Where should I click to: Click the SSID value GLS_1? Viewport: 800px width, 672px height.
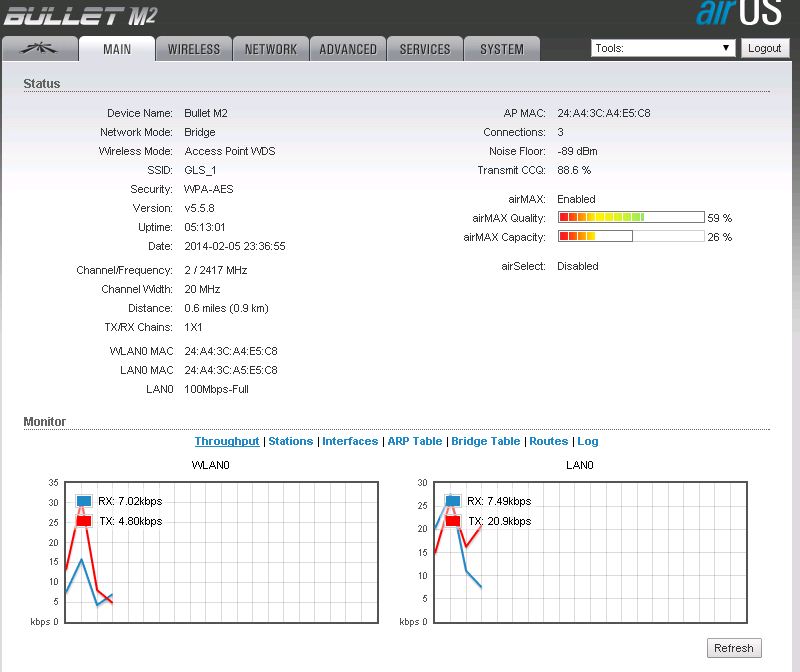point(200,170)
